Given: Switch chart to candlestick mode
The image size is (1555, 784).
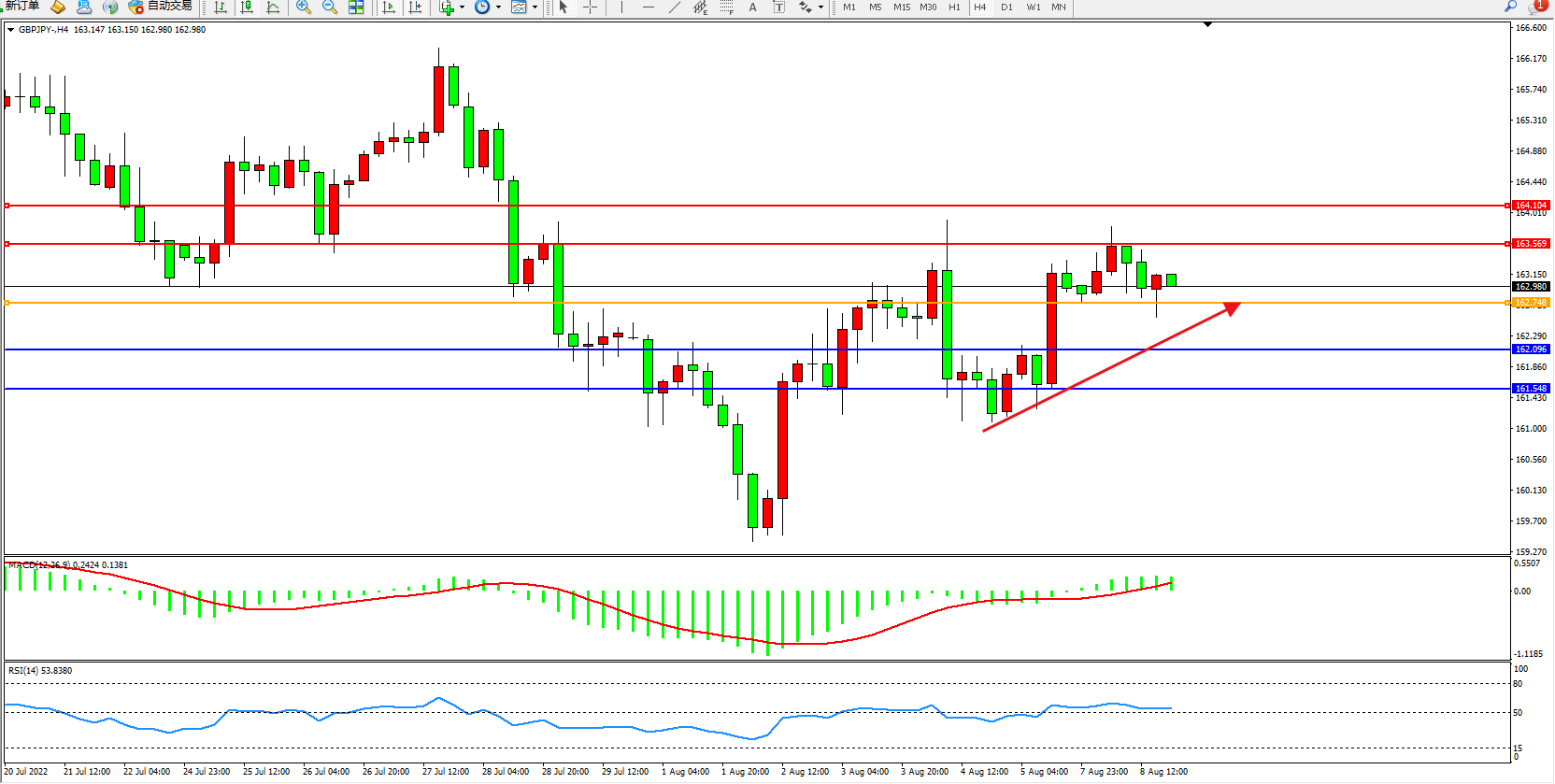Looking at the screenshot, I should click(x=247, y=7).
